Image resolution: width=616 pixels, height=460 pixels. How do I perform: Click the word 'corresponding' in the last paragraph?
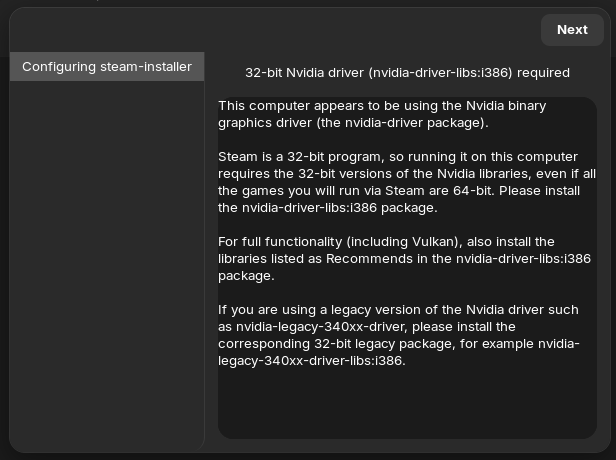coord(263,344)
